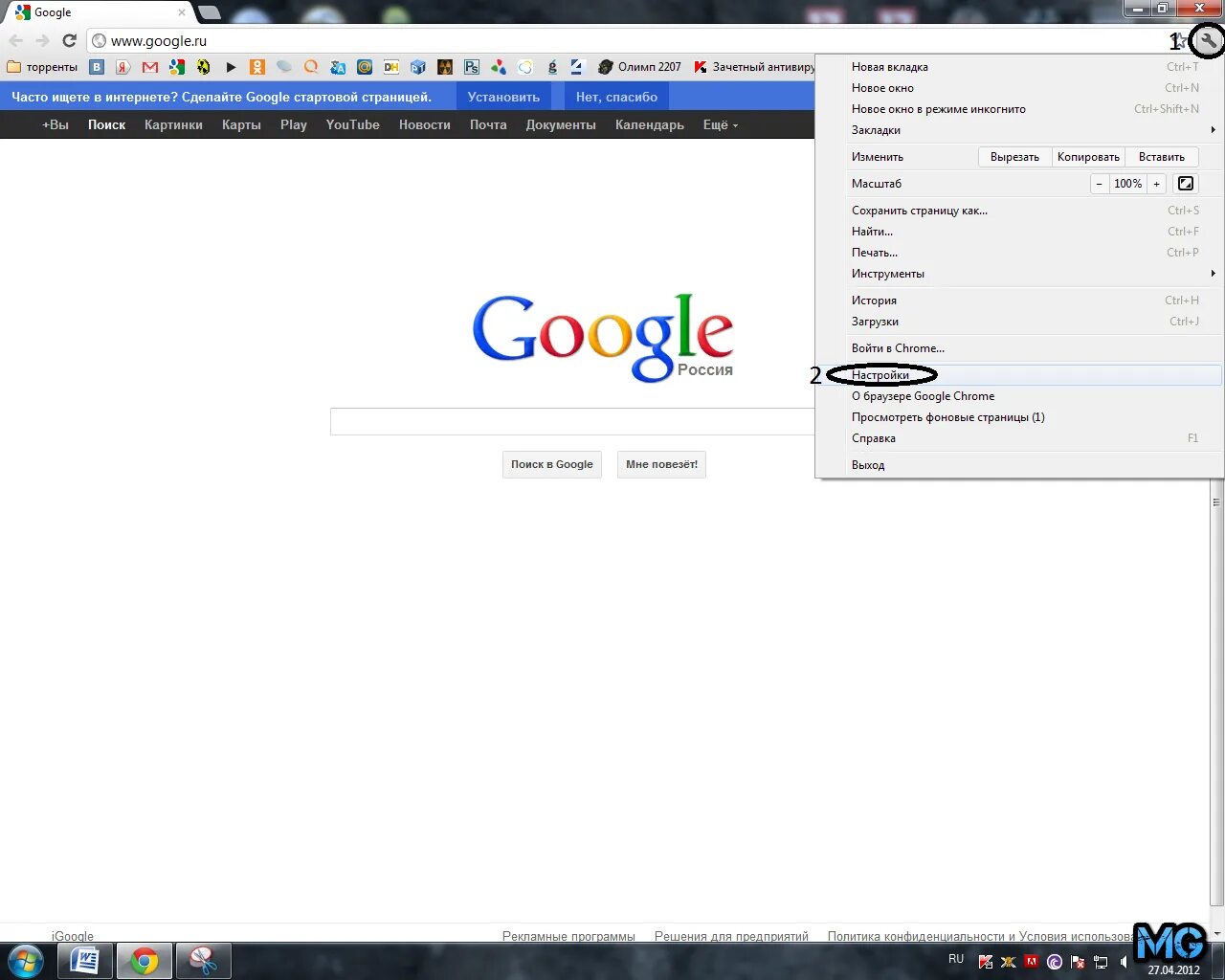Open the DH bookmark icon
This screenshot has width=1225, height=980.
(391, 67)
